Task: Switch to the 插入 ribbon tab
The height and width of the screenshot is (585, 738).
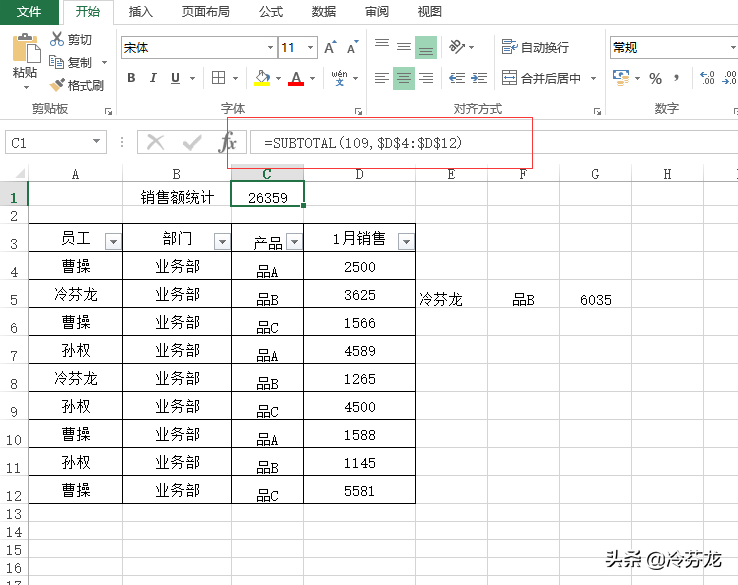Action: click(140, 12)
